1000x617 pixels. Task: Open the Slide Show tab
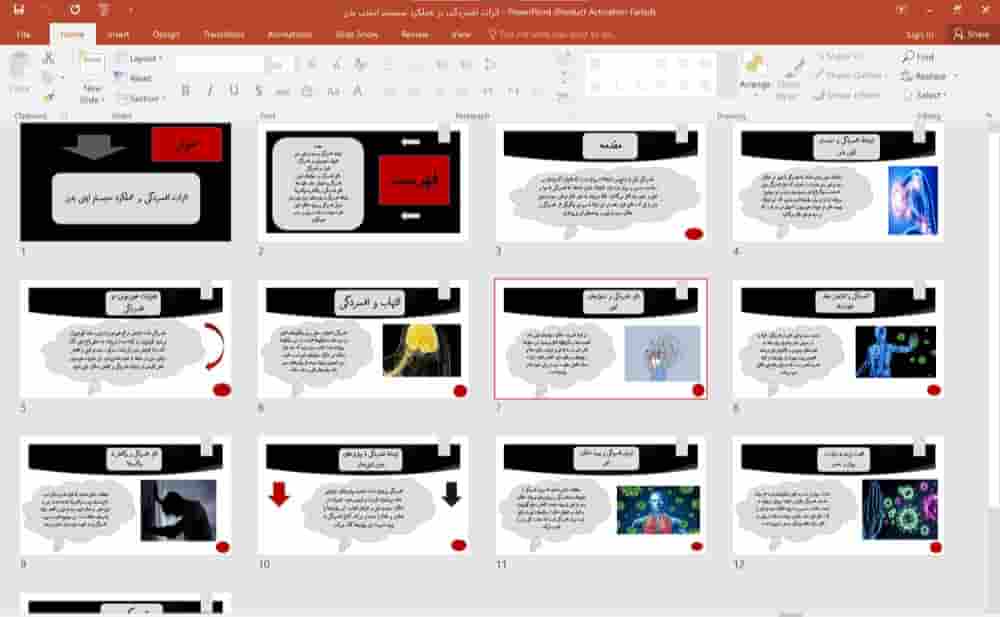[356, 34]
